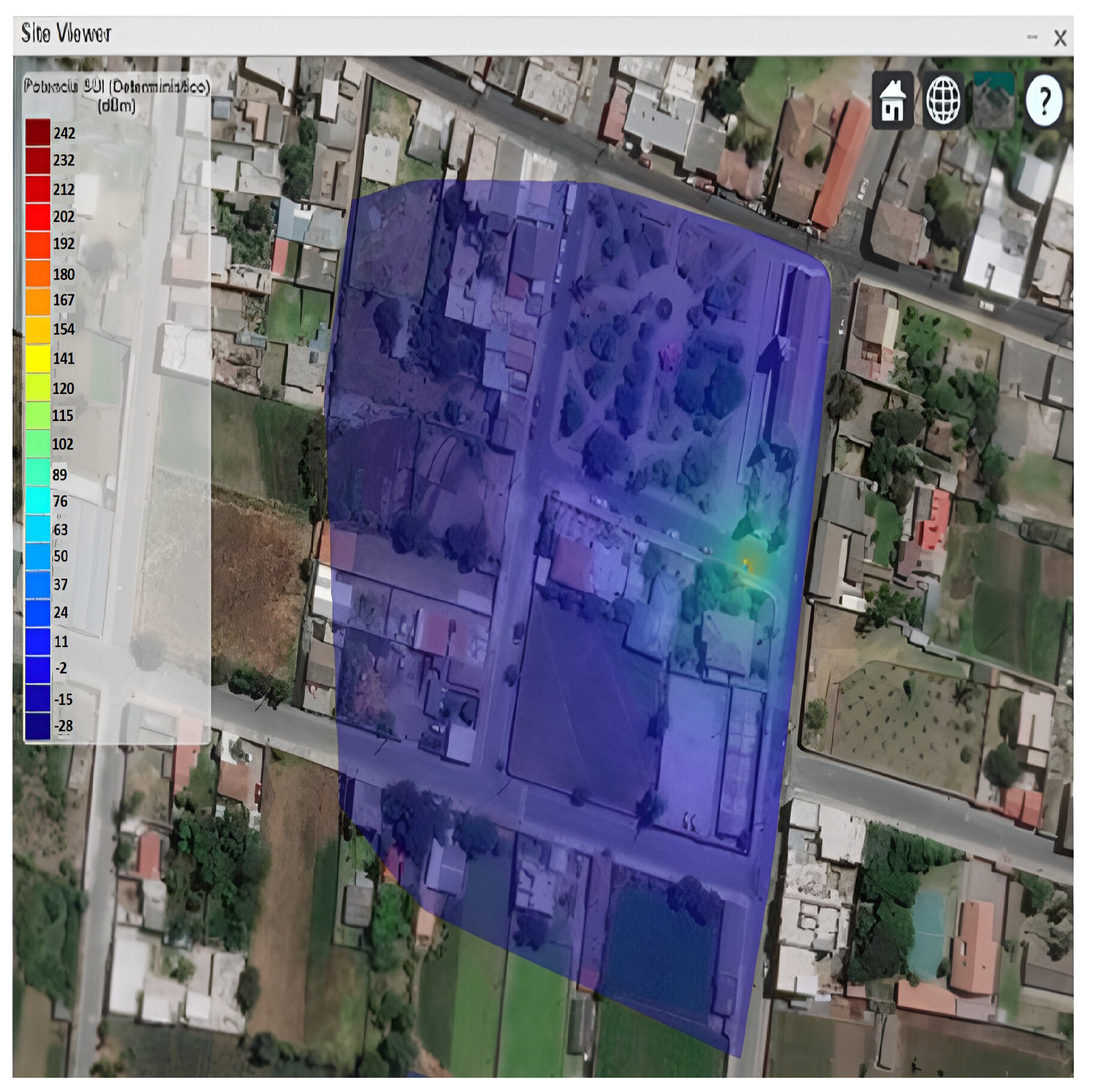Select the 202 red legend swatch
The width and height of the screenshot is (1094, 1092).
(37, 216)
